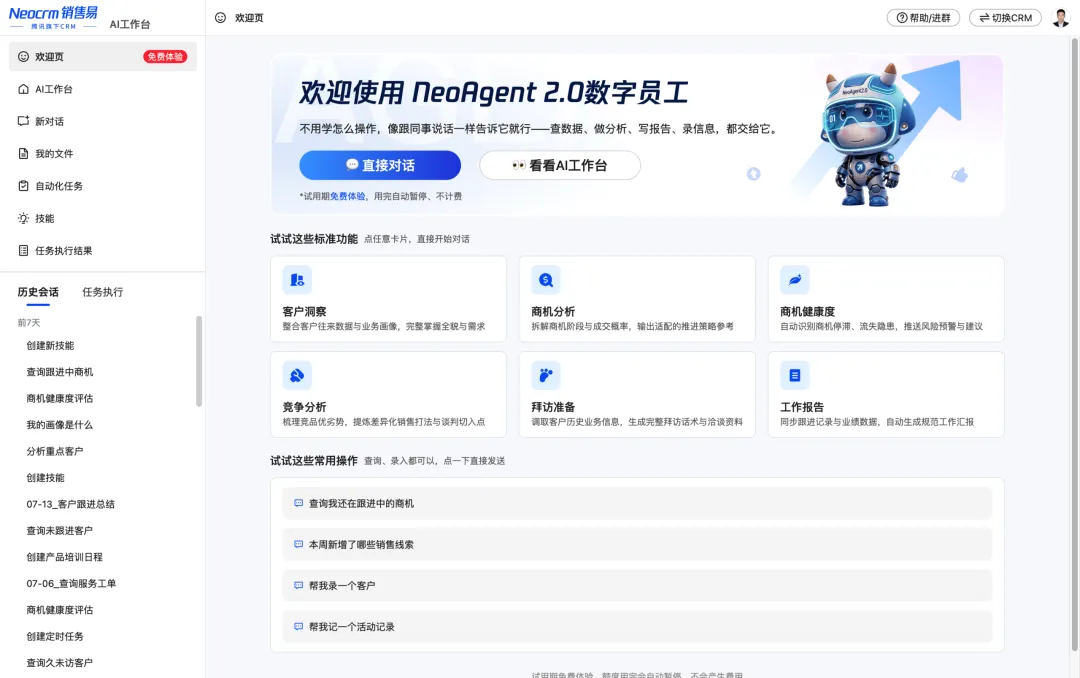This screenshot has height=678, width=1080.
Task: Open 任务执行结果 in the sidebar
Action: [x=103, y=250]
